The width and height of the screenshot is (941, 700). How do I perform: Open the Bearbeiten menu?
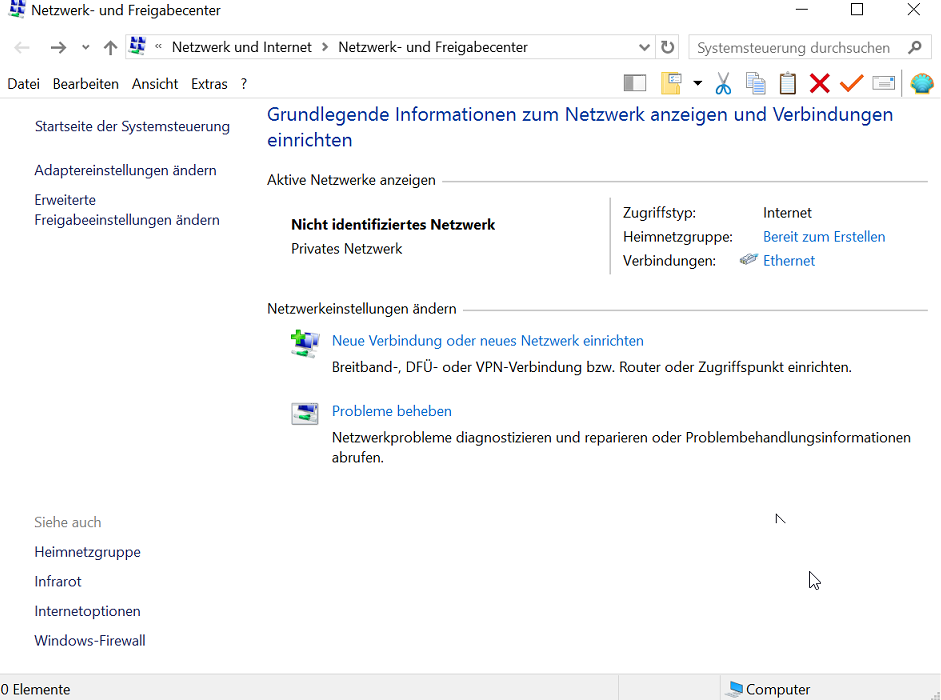[86, 84]
